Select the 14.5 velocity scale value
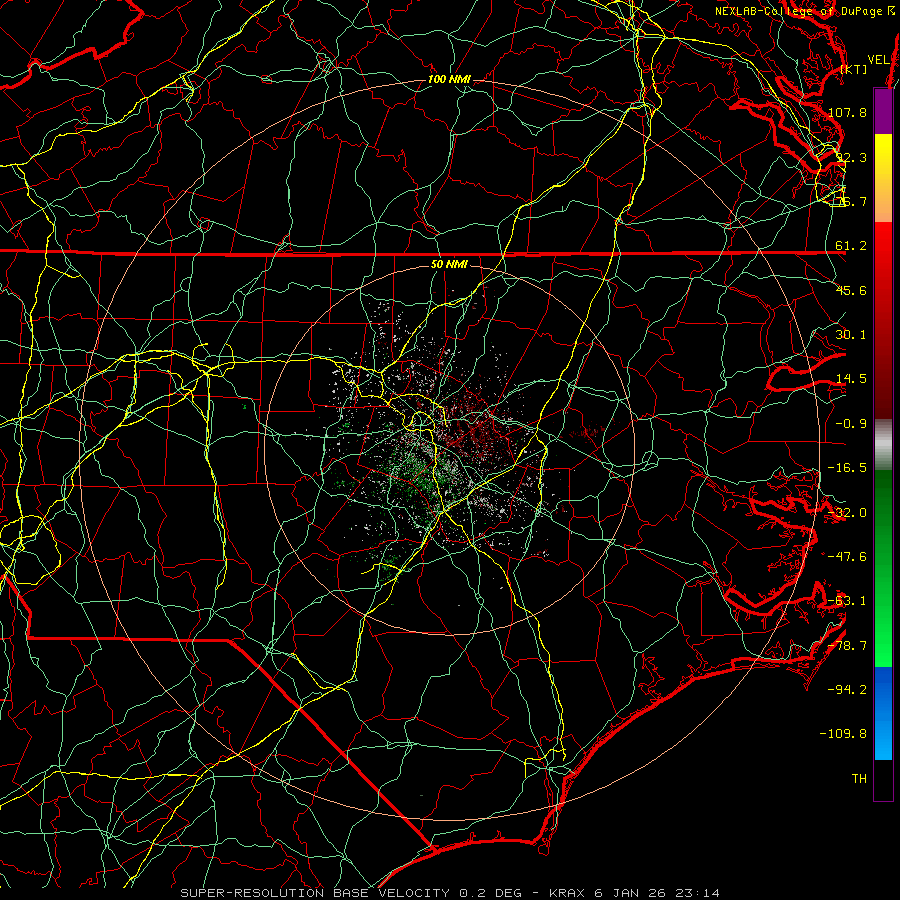Viewport: 900px width, 900px height. pyautogui.click(x=851, y=379)
